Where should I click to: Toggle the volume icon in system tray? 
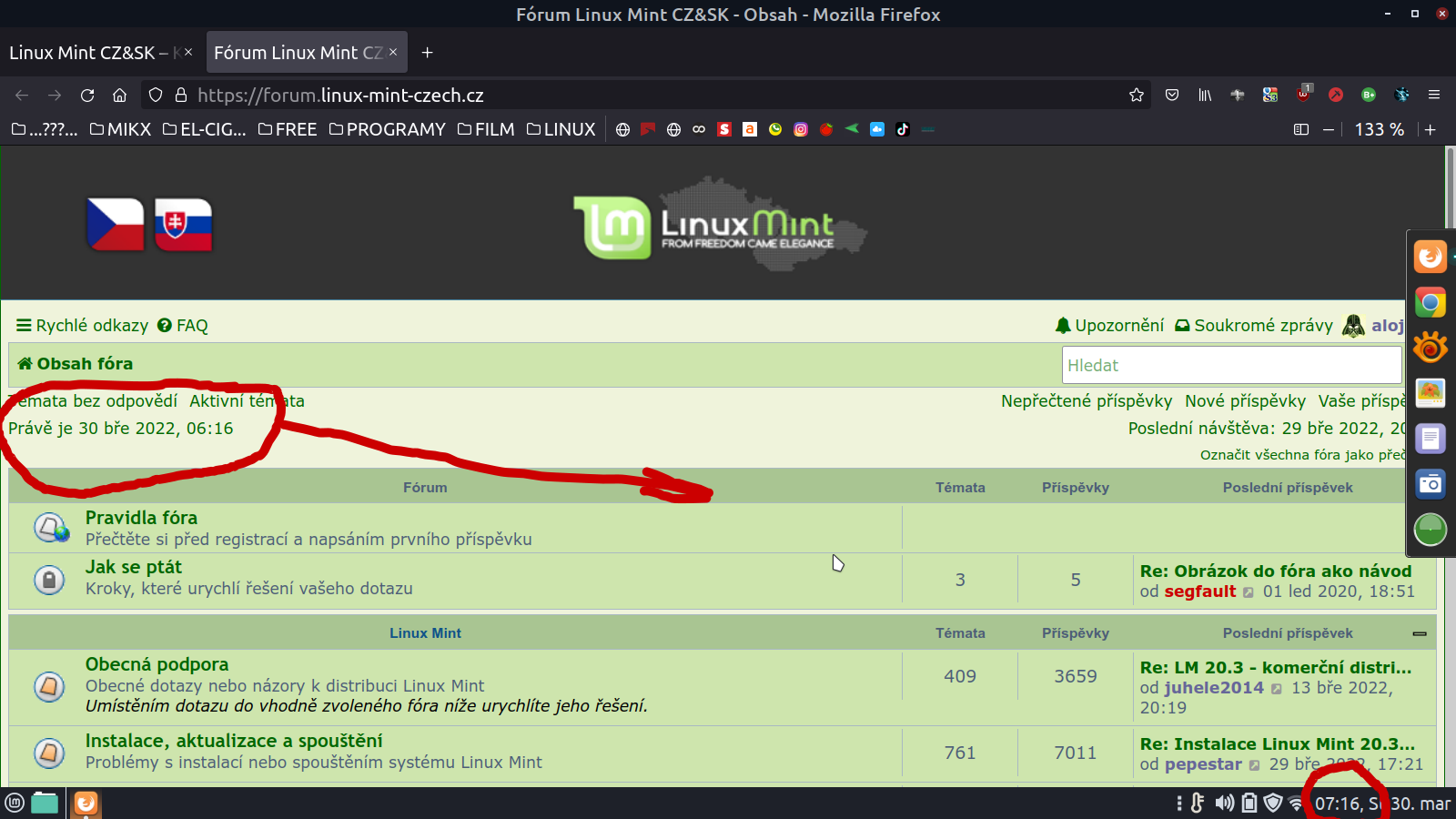tap(1225, 803)
